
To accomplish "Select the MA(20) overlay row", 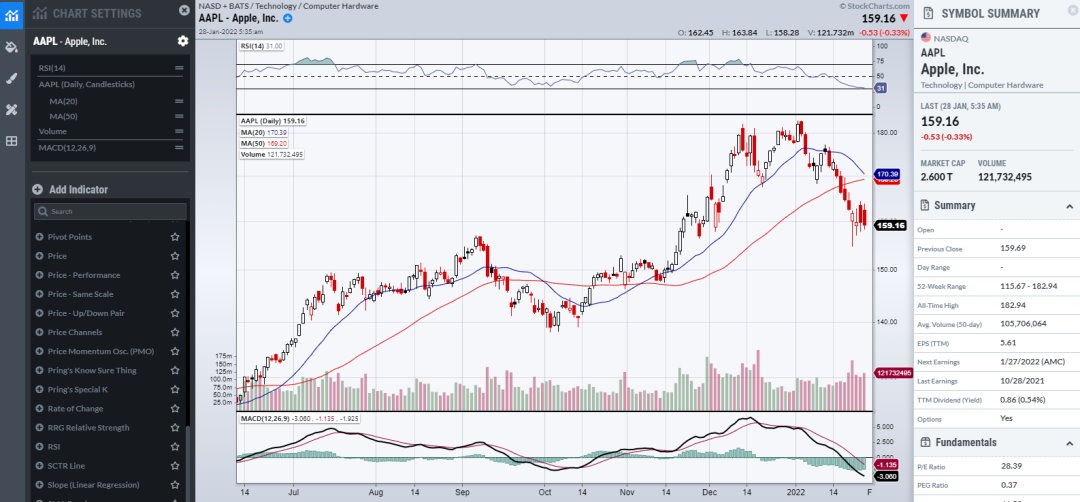I will [110, 101].
